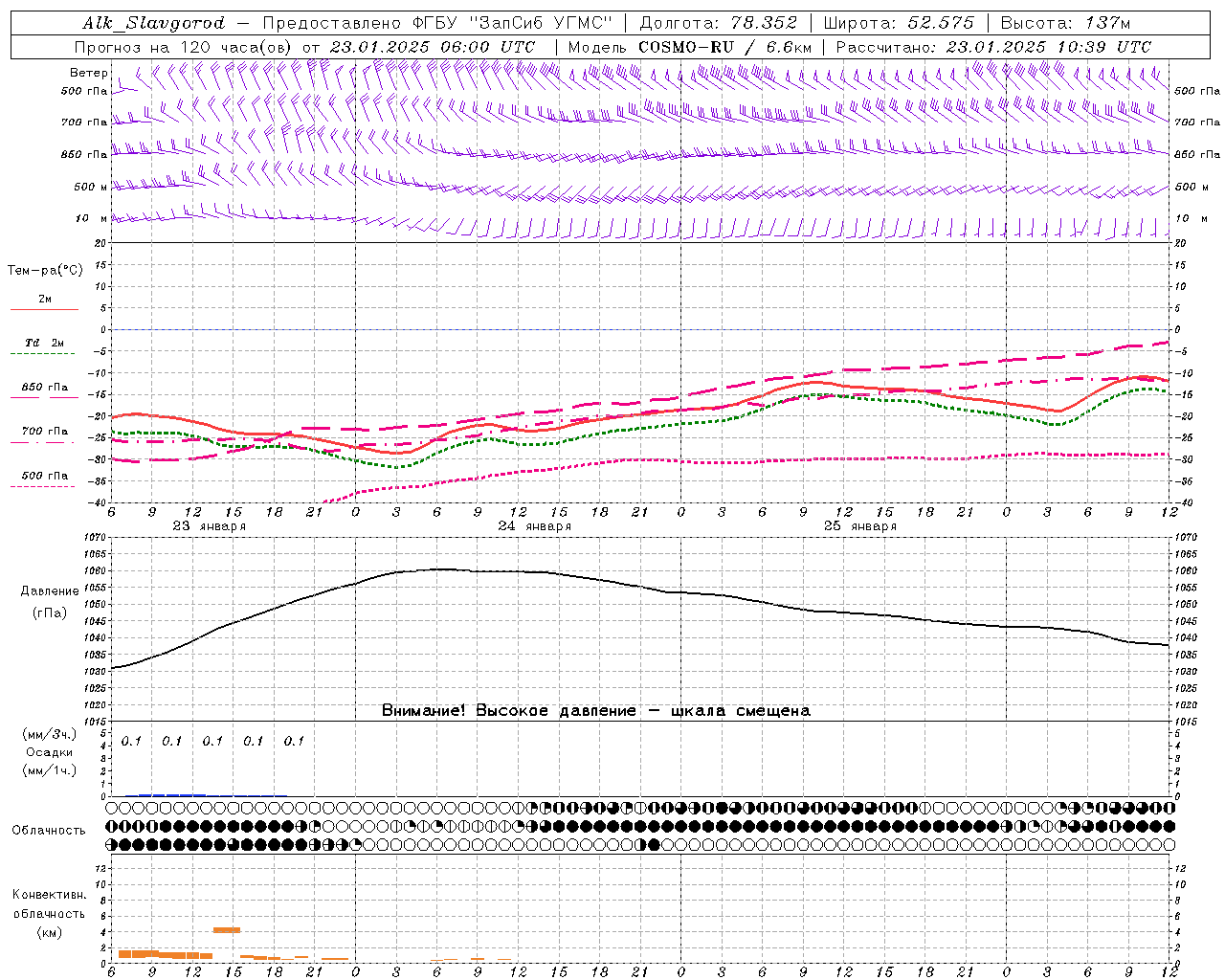The image size is (1225, 980).
Task: Click the 'Конвективн.' convective cloud label
Action: click(x=49, y=895)
